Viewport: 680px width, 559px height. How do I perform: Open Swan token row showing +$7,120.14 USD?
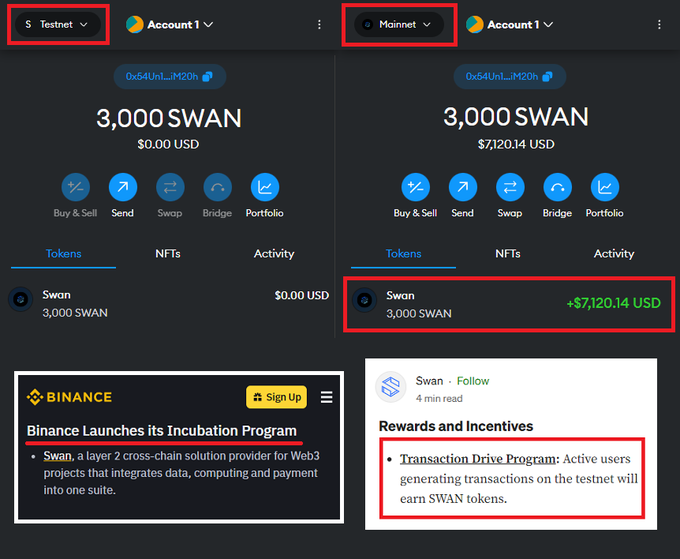pos(509,304)
